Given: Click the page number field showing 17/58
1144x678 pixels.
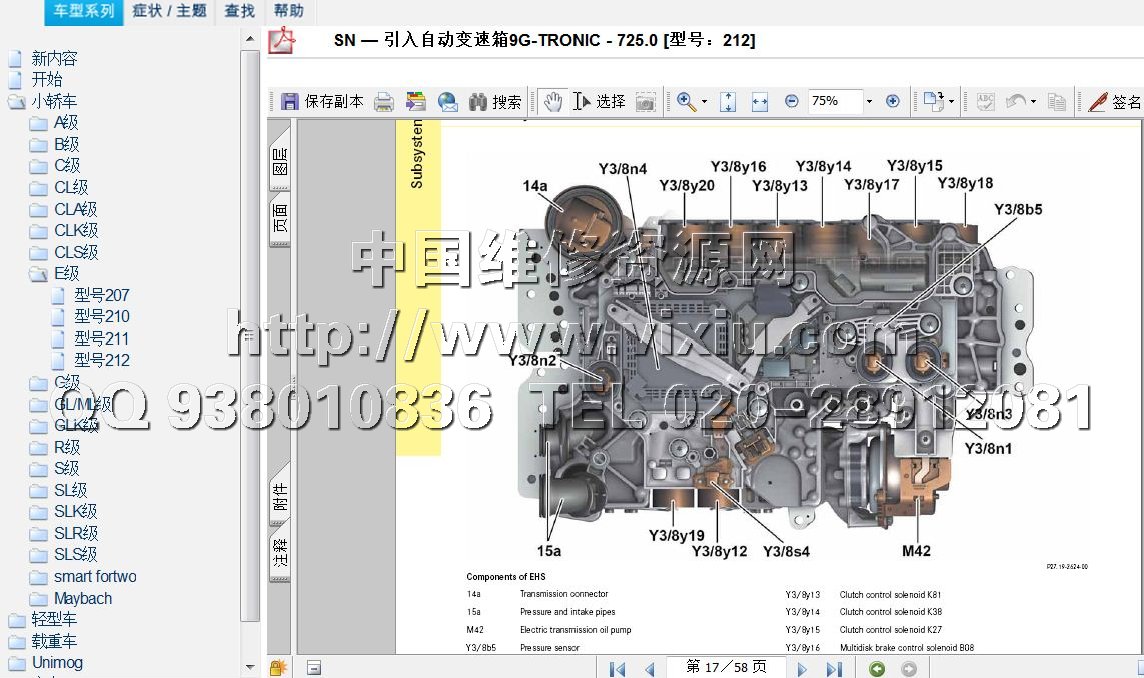Looking at the screenshot, I should tap(725, 667).
